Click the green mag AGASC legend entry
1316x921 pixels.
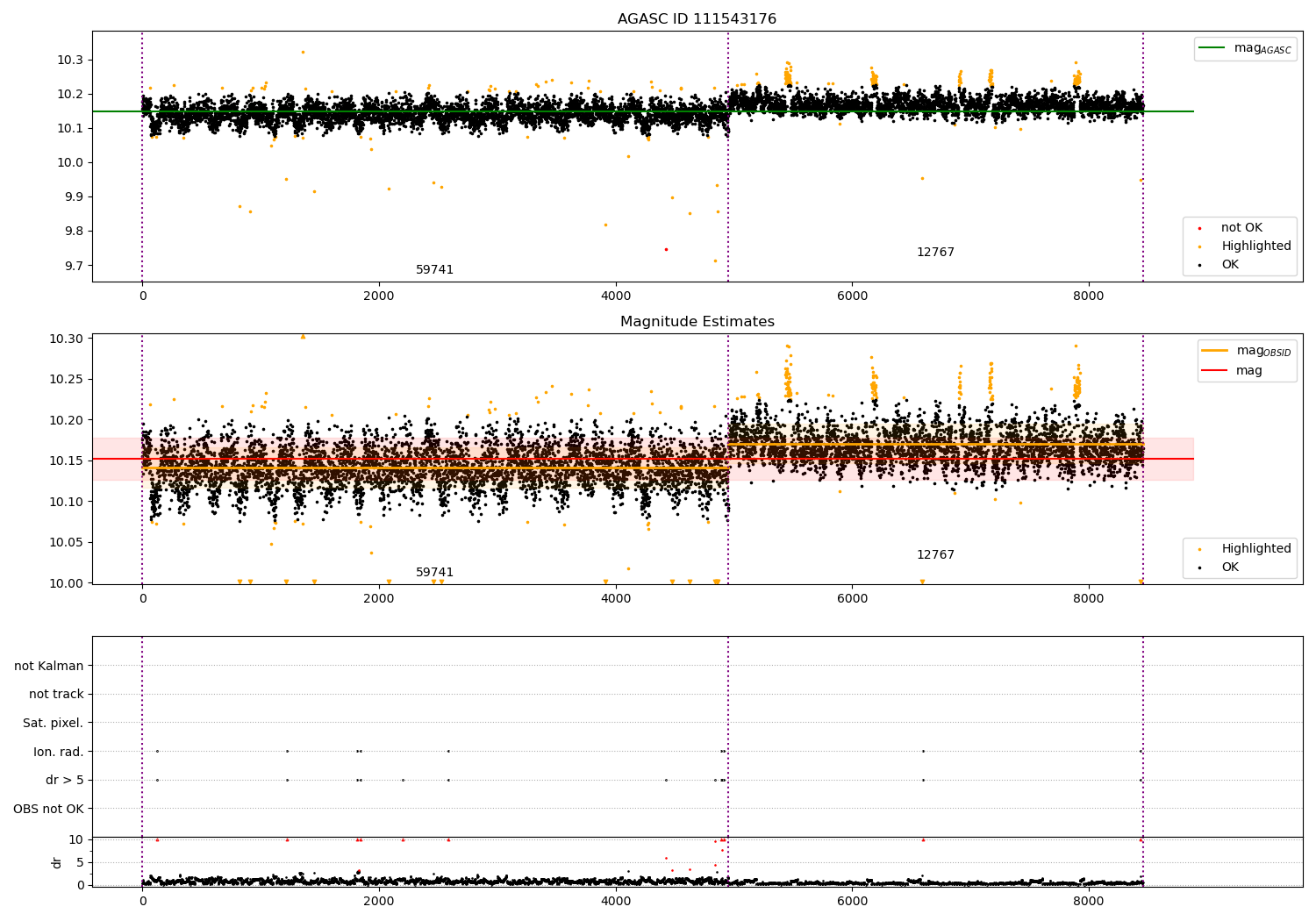(1245, 48)
